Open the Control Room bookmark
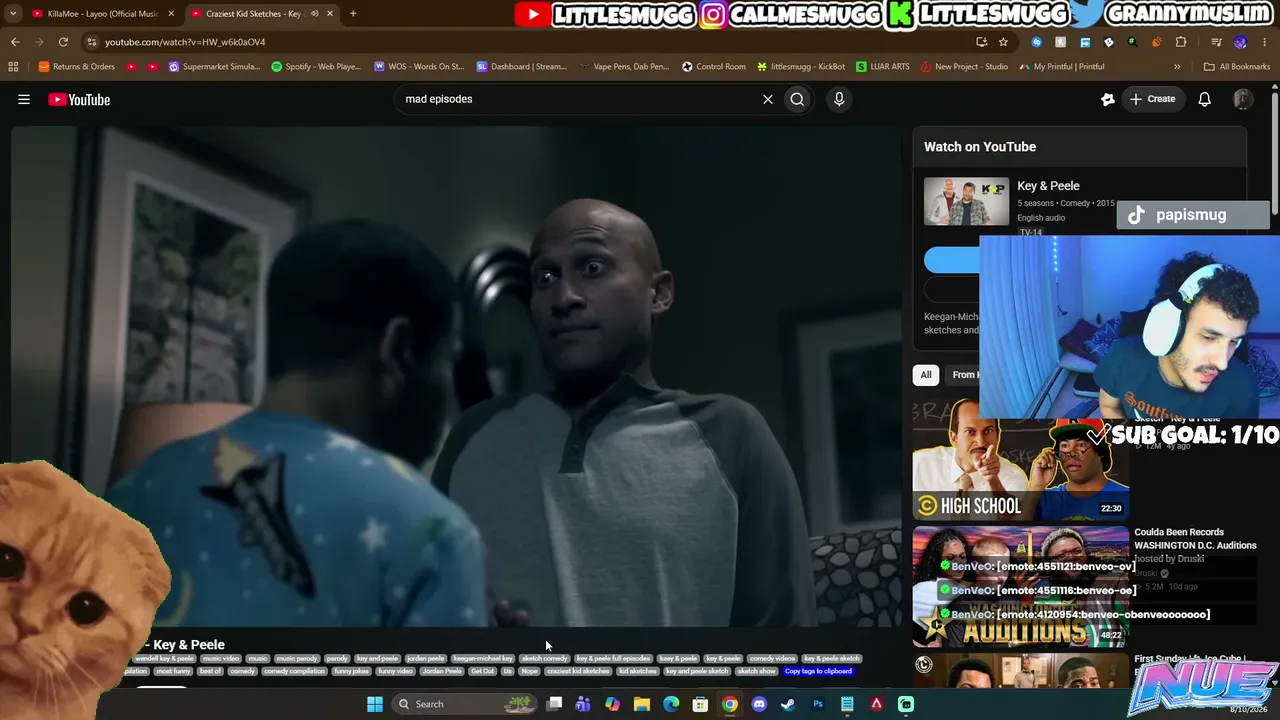Screen dimensions: 1280x720 [714, 67]
